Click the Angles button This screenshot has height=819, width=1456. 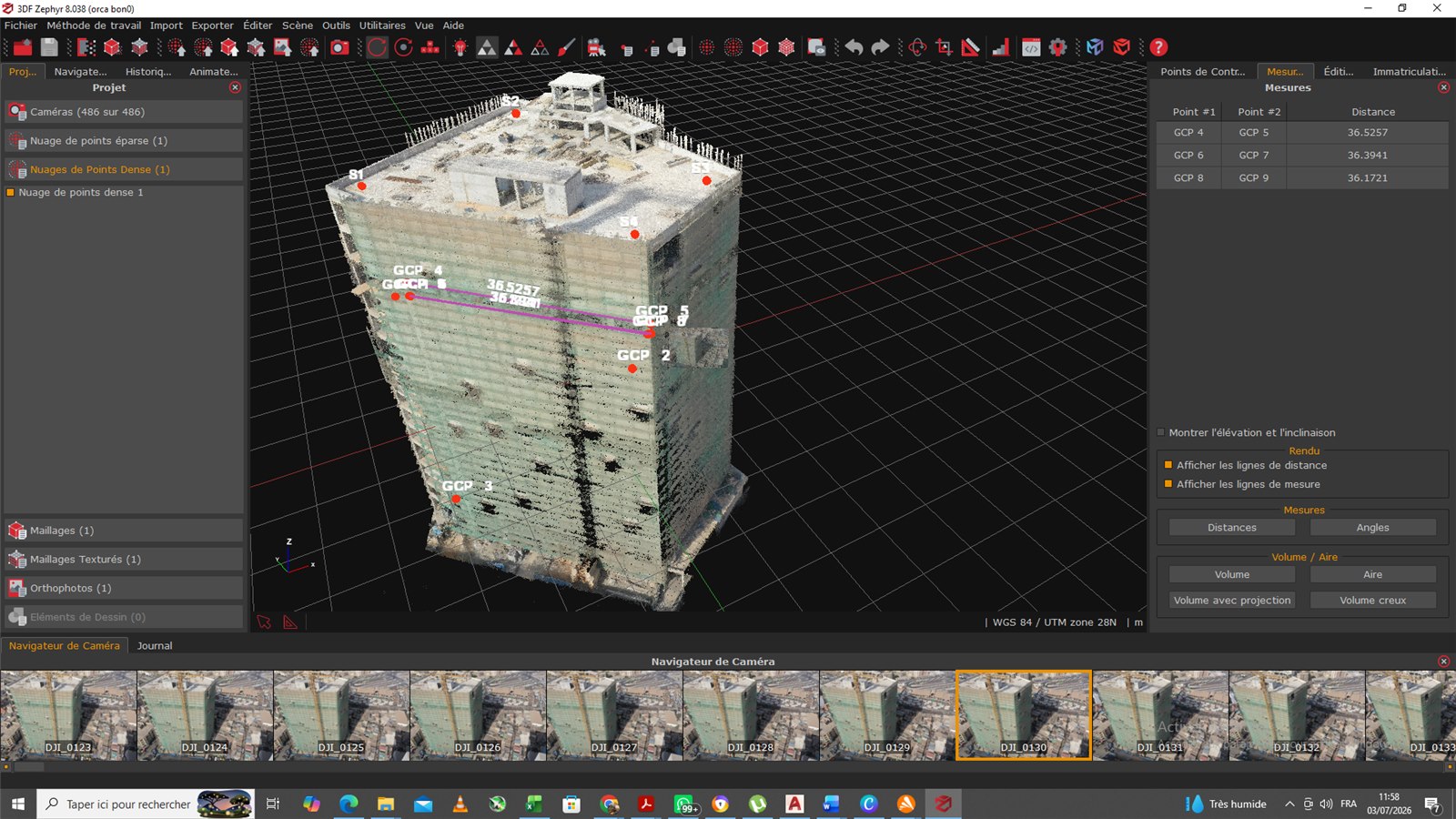point(1372,528)
